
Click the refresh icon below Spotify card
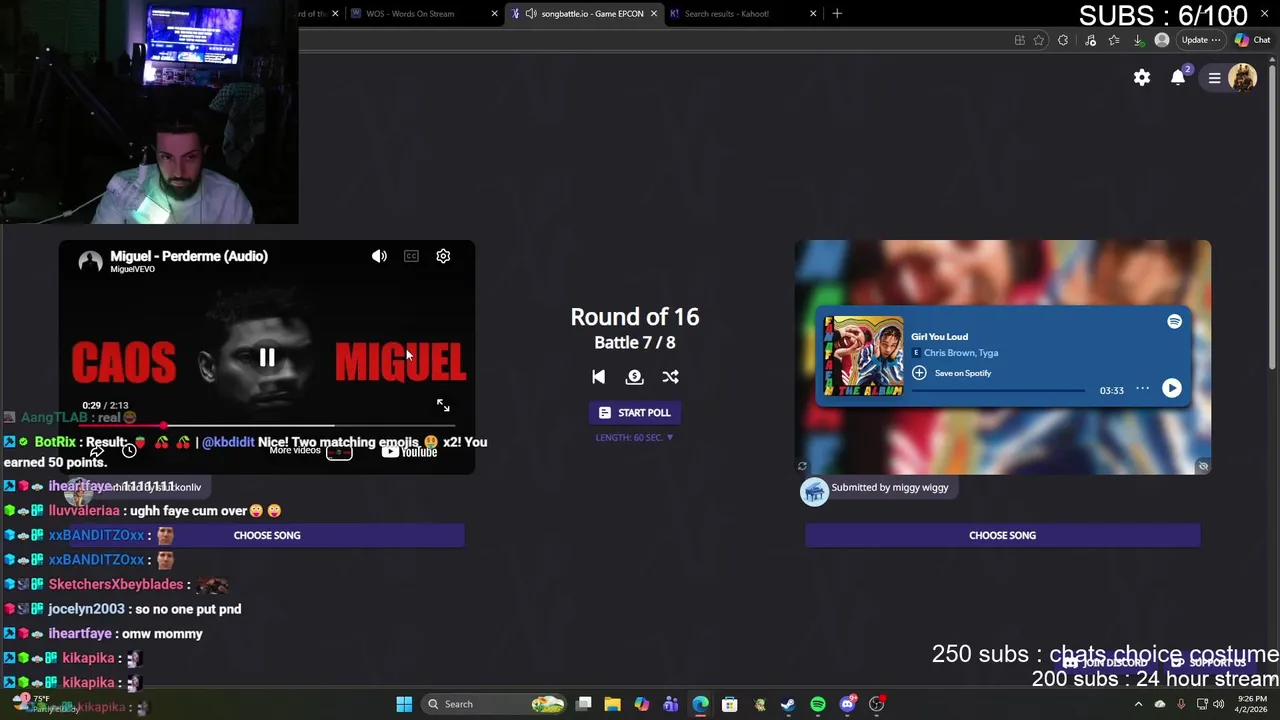pos(802,466)
